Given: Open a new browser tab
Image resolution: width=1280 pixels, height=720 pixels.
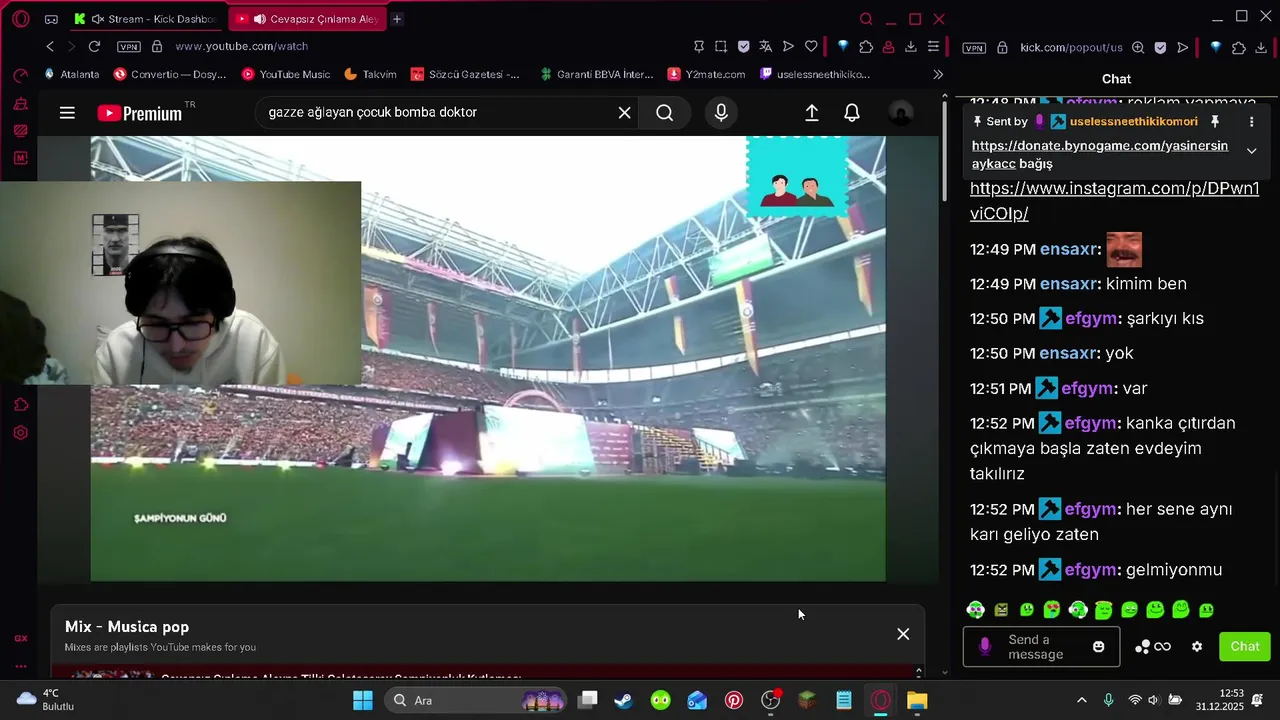Looking at the screenshot, I should (397, 19).
